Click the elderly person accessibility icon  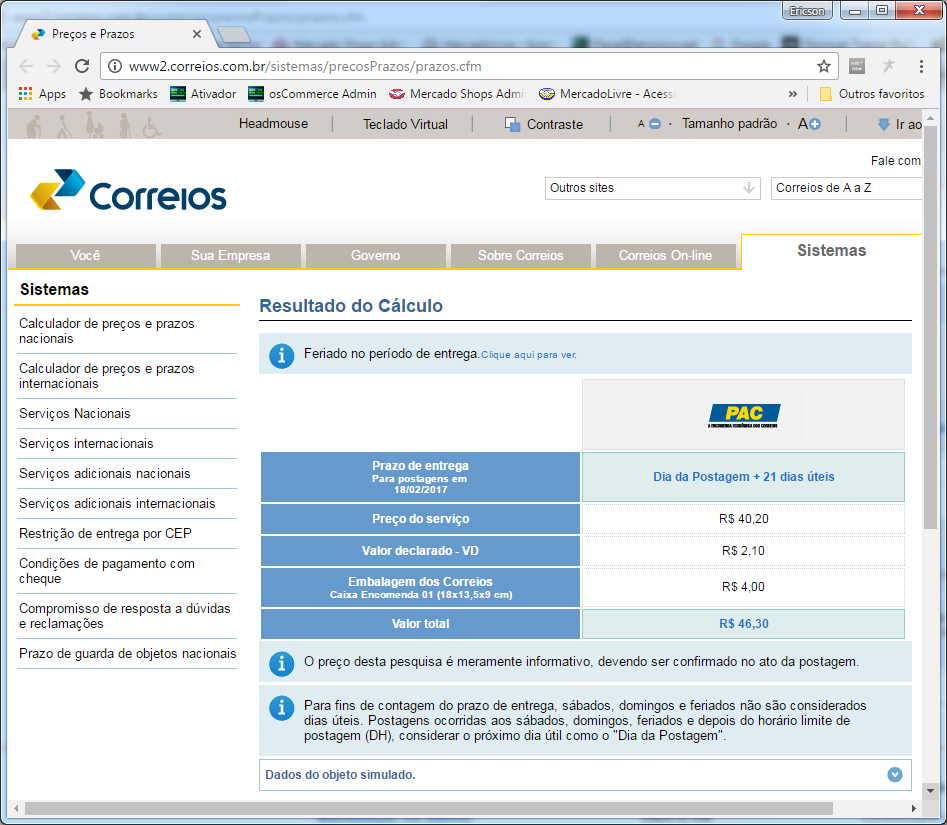(35, 126)
